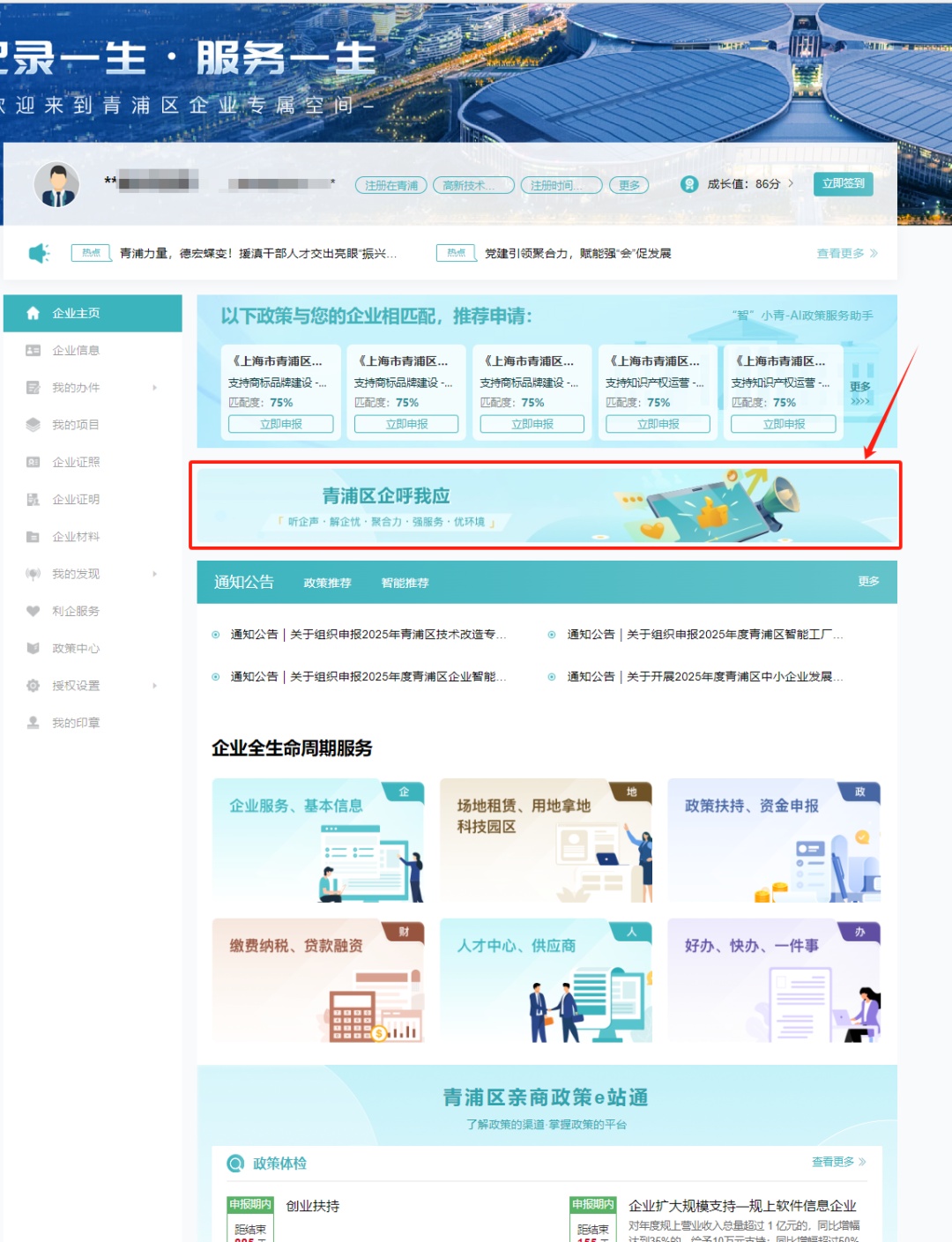This screenshot has width=952, height=1242.
Task: Open the 小青-AI政策服务助手 link
Action: click(x=802, y=316)
